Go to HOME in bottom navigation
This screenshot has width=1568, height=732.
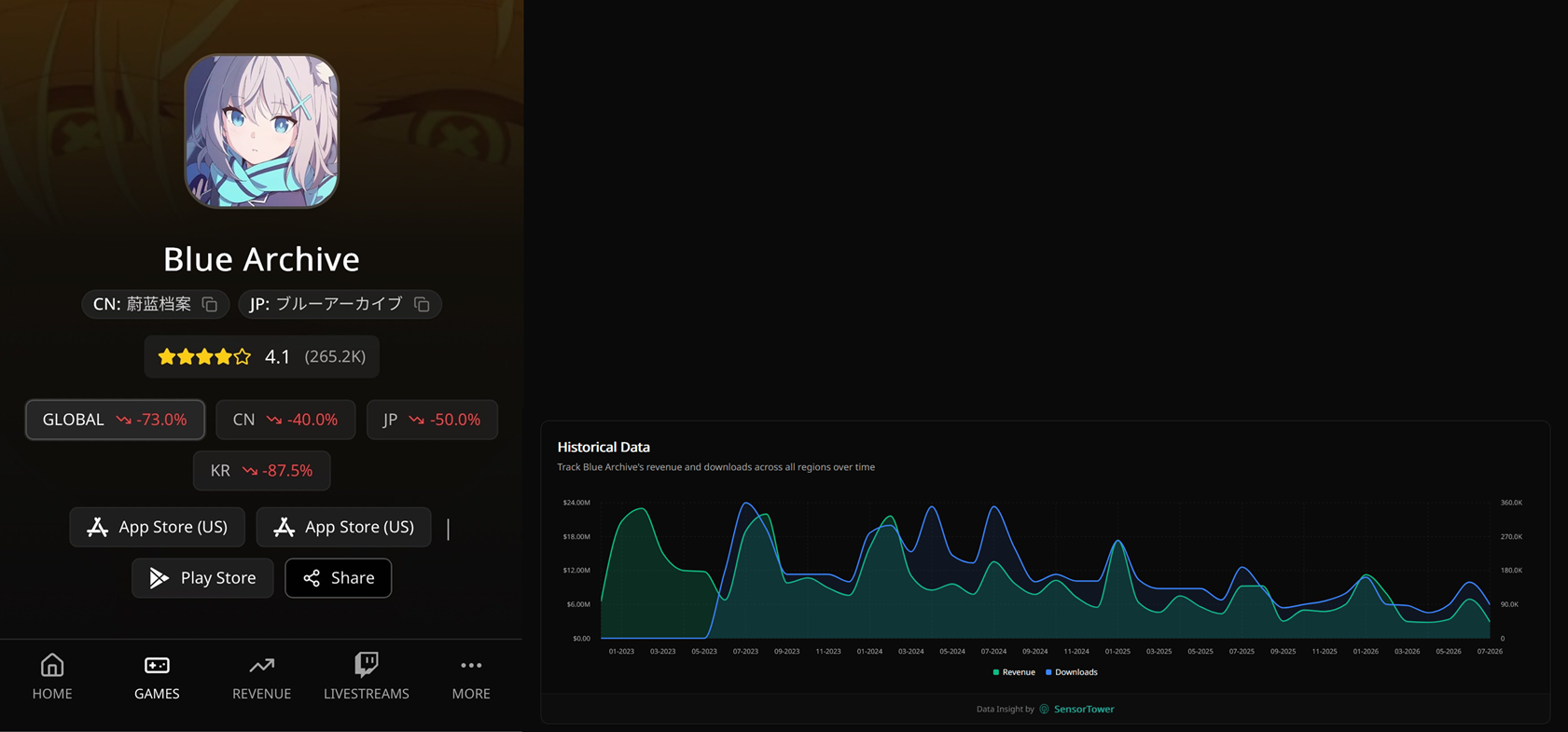pyautogui.click(x=52, y=677)
